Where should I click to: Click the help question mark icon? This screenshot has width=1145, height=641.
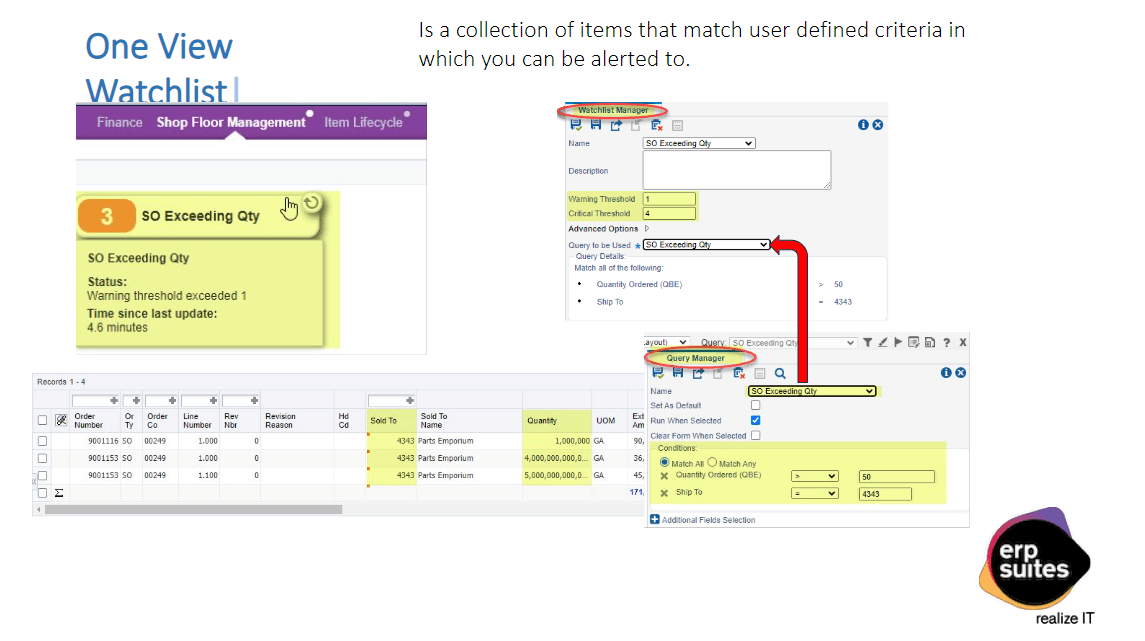click(946, 342)
